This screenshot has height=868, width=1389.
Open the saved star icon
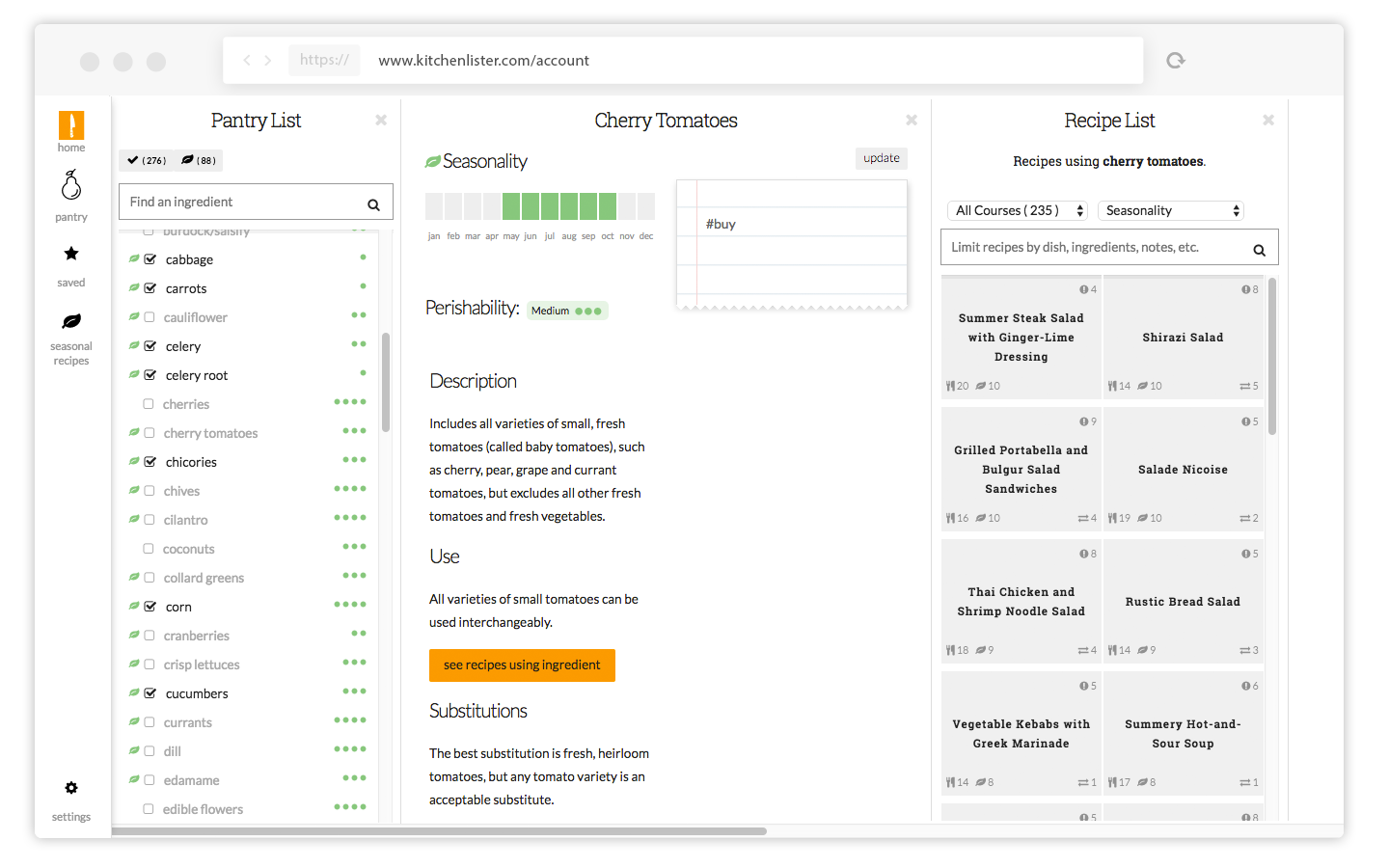tap(71, 254)
